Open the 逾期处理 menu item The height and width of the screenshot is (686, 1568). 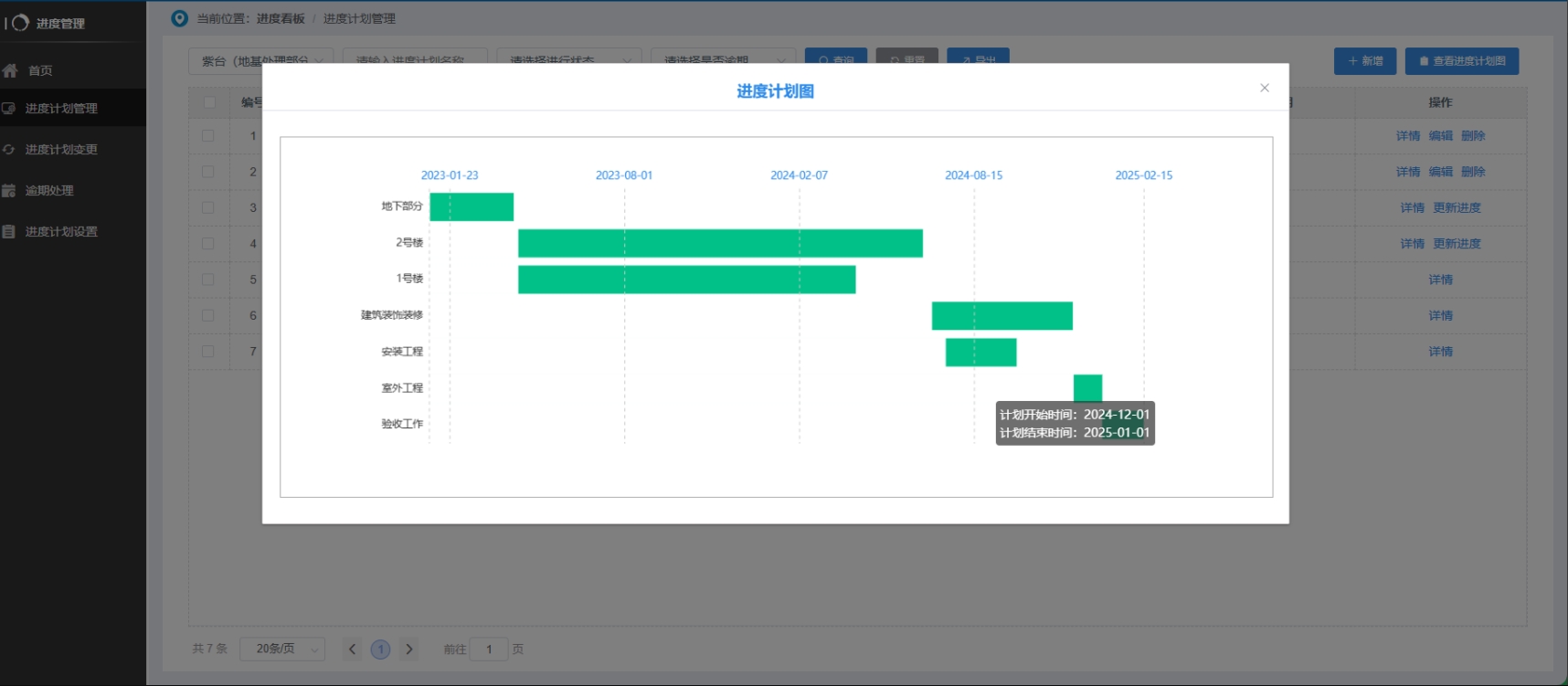tap(49, 190)
